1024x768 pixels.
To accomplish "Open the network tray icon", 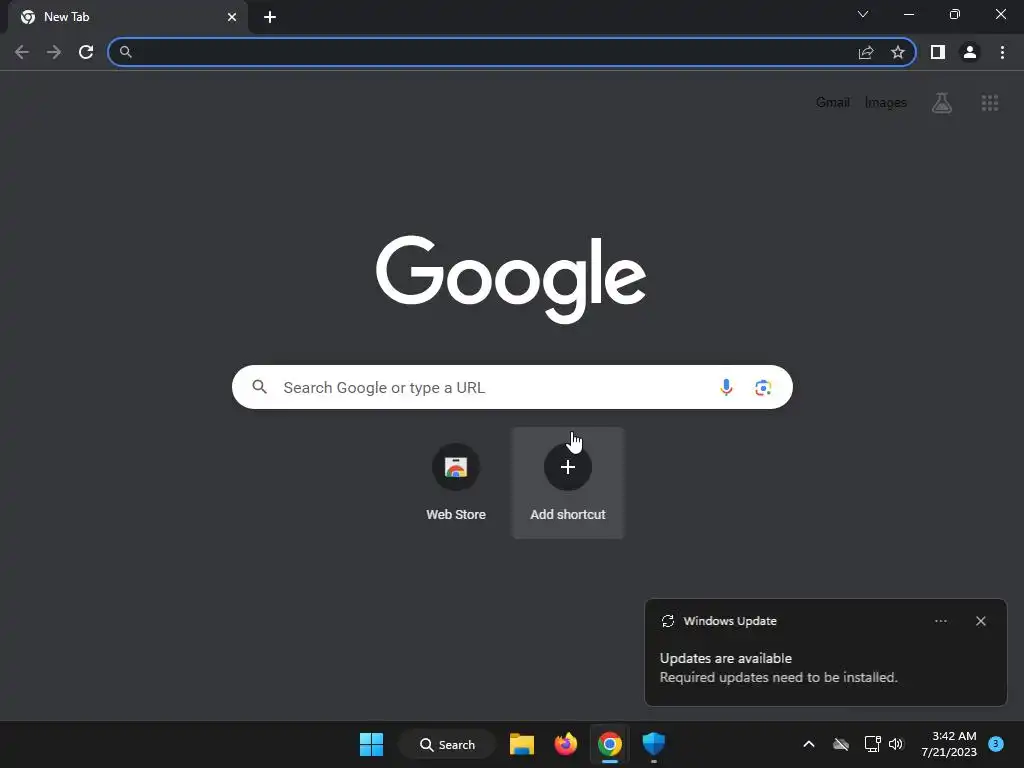I will (872, 744).
